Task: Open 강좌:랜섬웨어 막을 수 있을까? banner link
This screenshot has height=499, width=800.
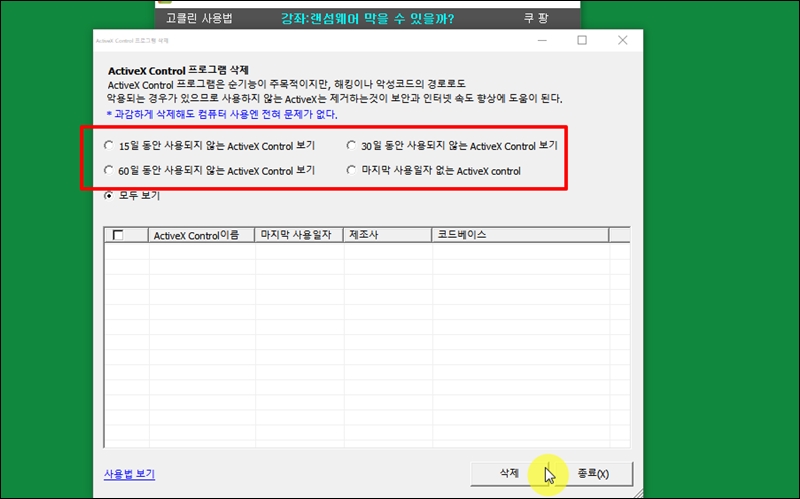Action: pyautogui.click(x=367, y=19)
